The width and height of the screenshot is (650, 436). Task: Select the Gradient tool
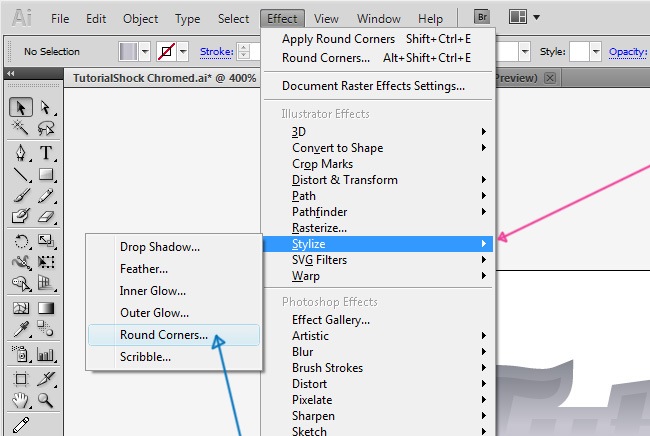(46, 308)
